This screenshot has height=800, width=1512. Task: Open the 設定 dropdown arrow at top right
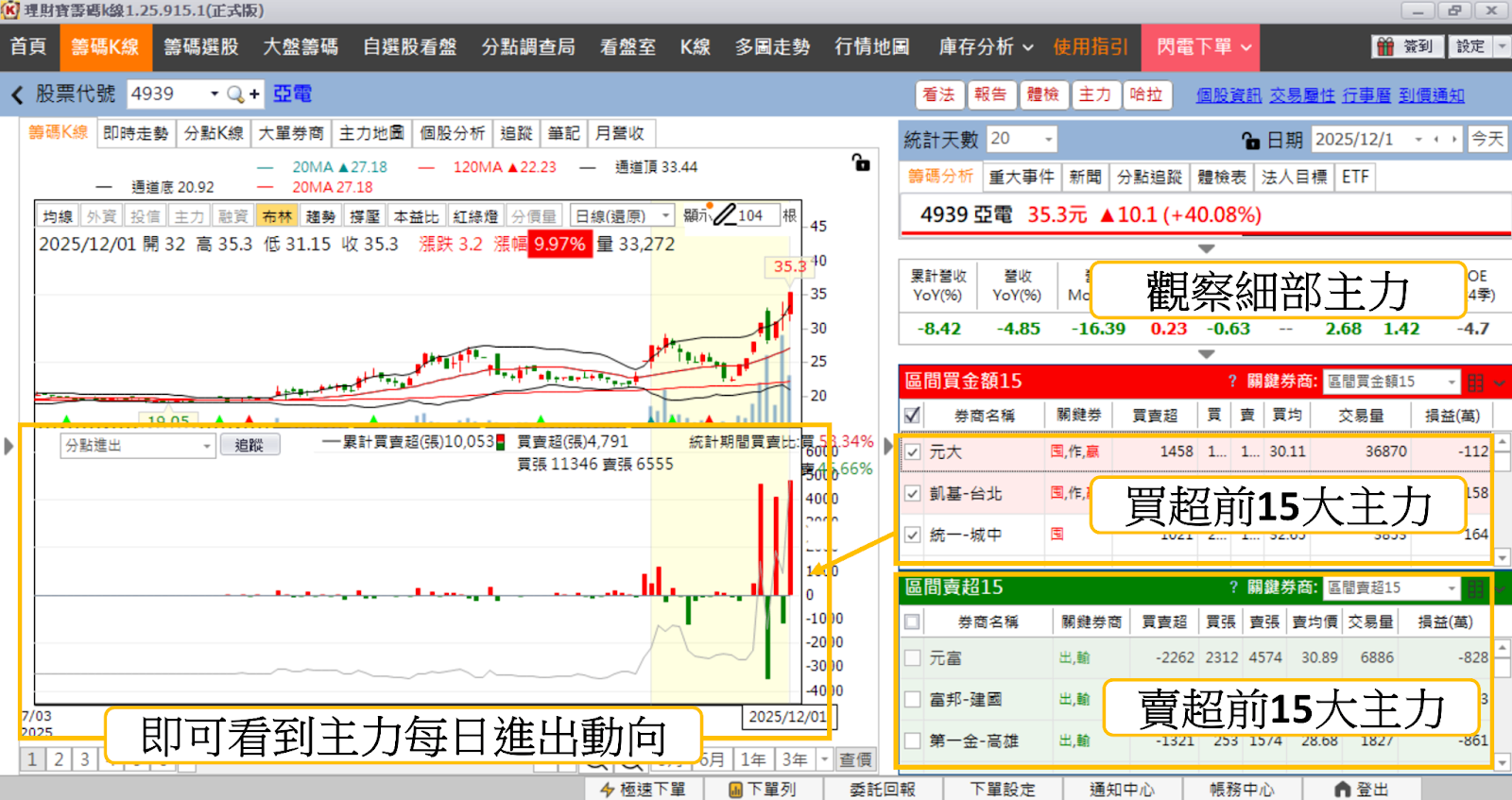click(x=1502, y=46)
